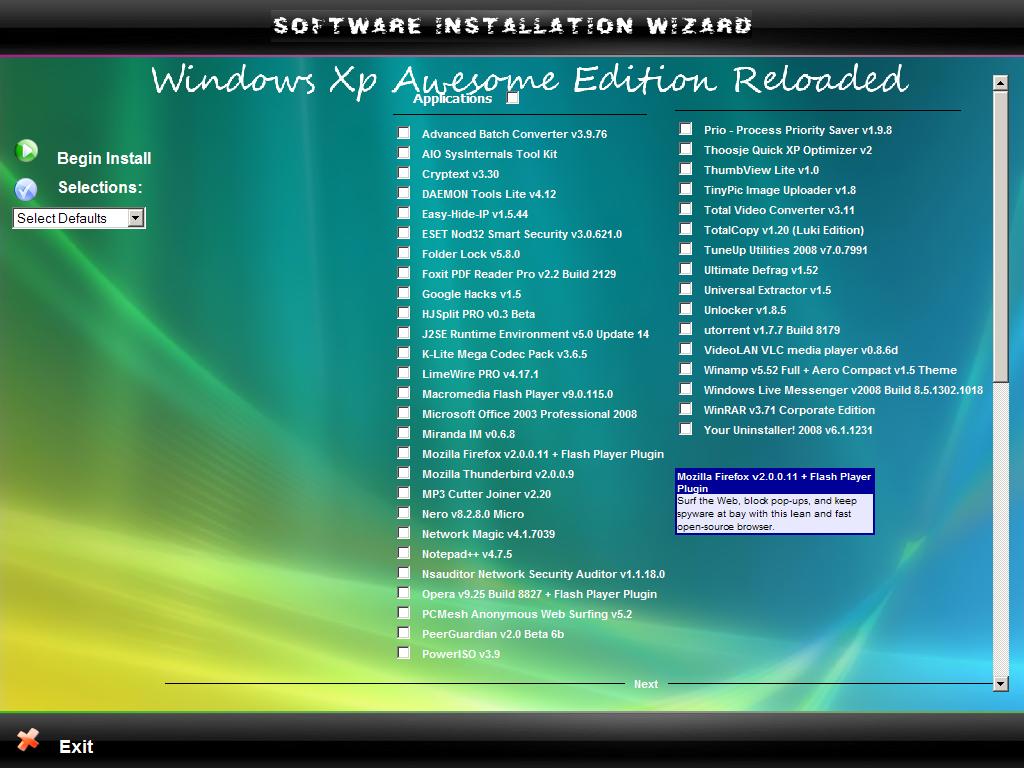Enable Miranda IM v0.6.8 checkbox

point(404,433)
